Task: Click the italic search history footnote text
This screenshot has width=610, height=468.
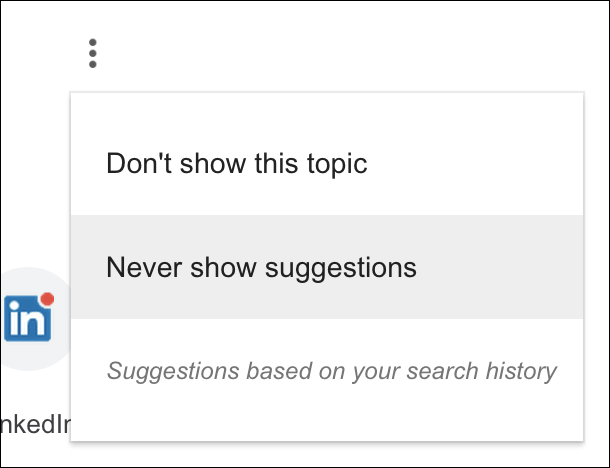Action: 332,371
